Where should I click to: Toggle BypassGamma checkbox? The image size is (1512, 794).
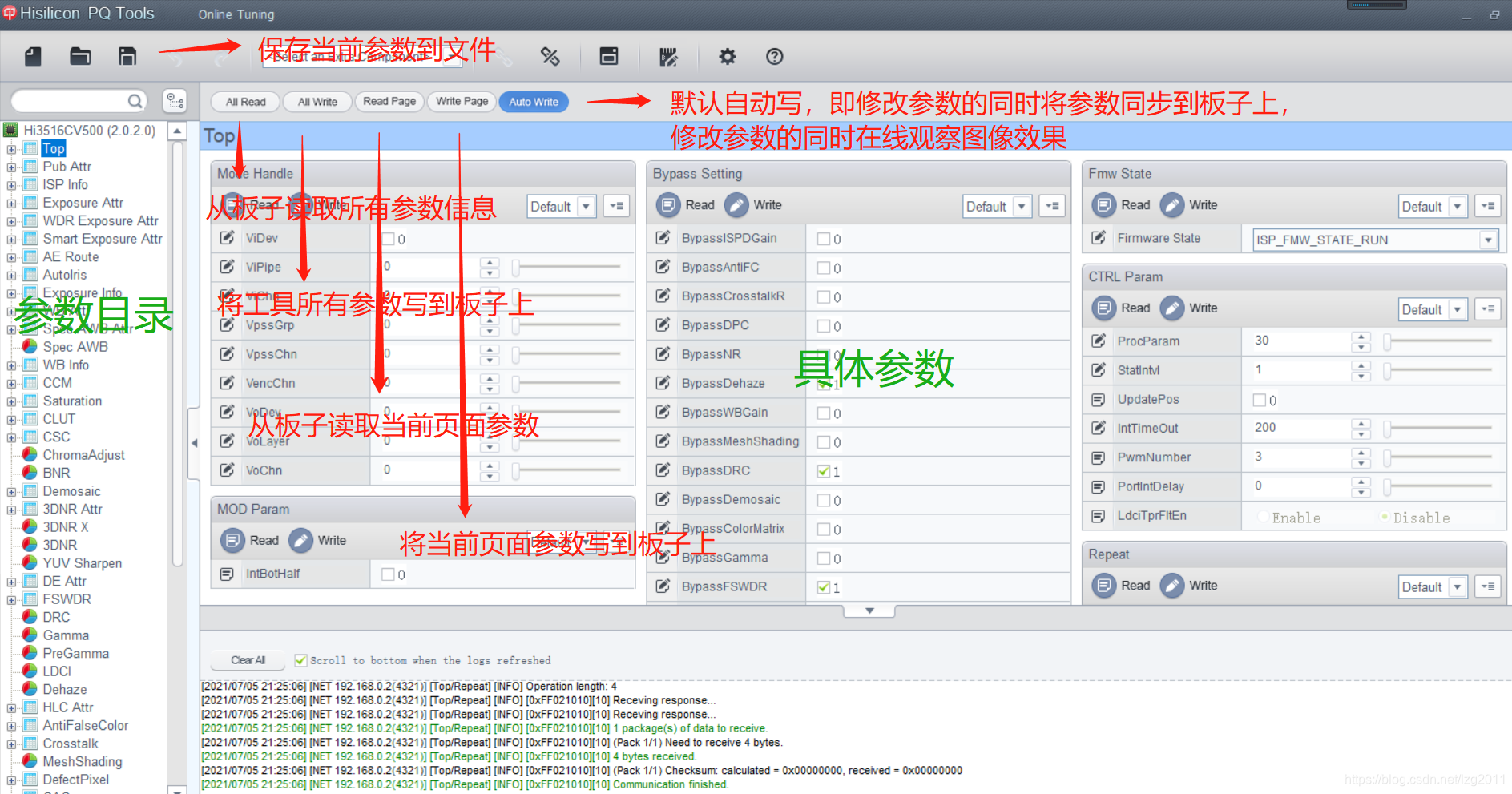click(x=824, y=558)
